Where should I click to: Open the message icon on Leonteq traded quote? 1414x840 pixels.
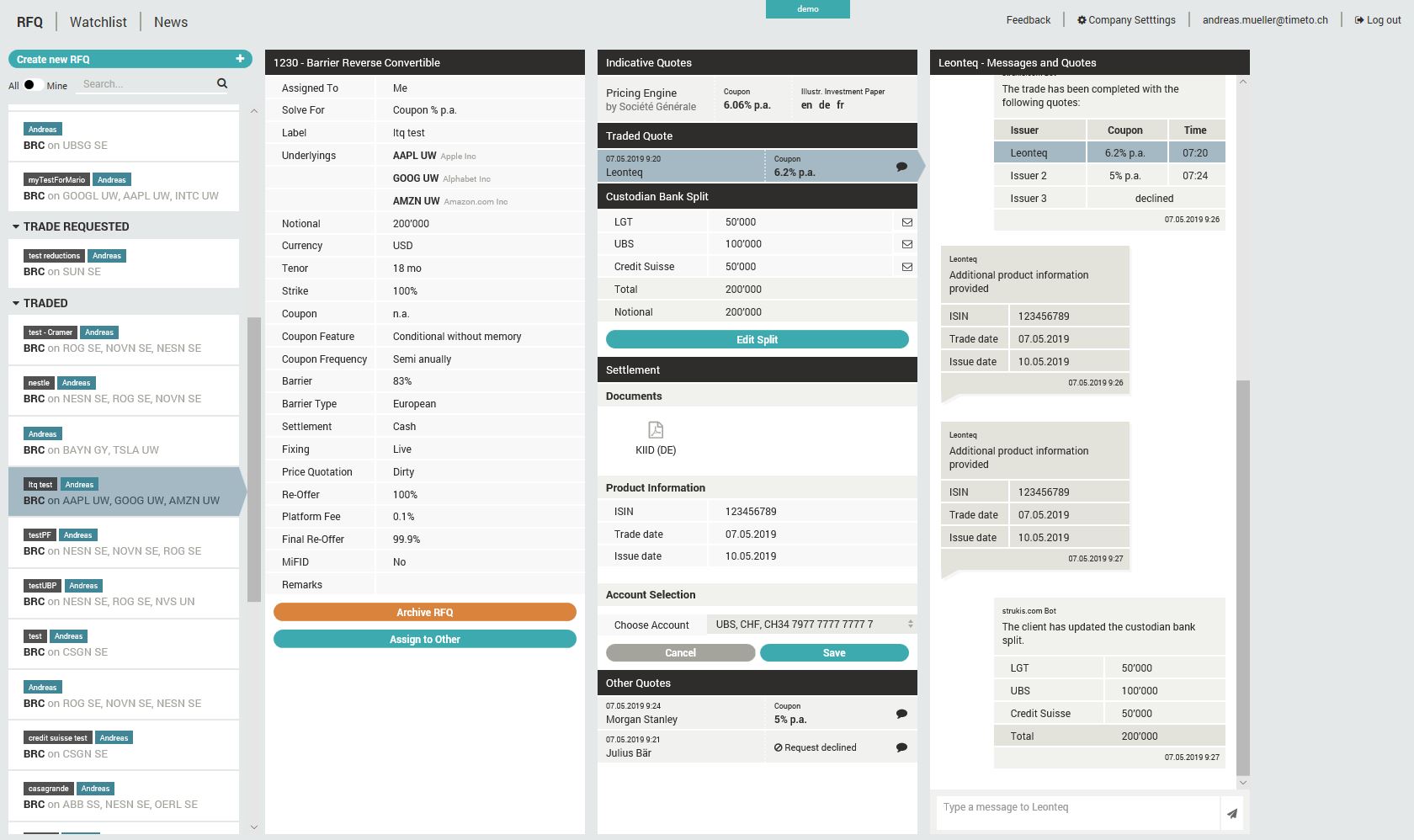click(x=901, y=167)
